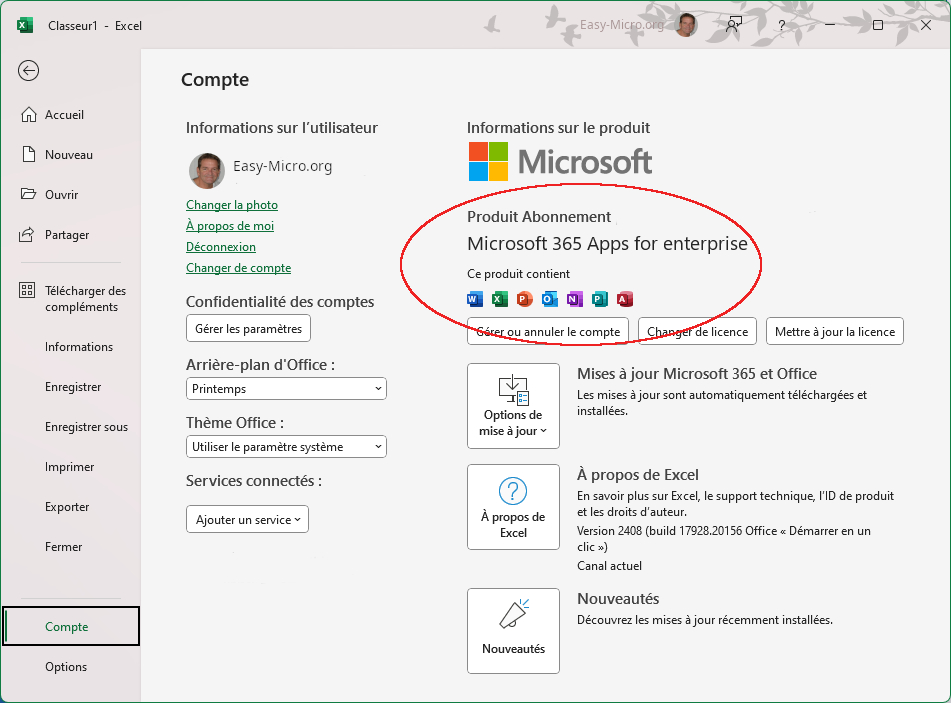
Task: Click the Partager share icon
Action: (x=27, y=234)
